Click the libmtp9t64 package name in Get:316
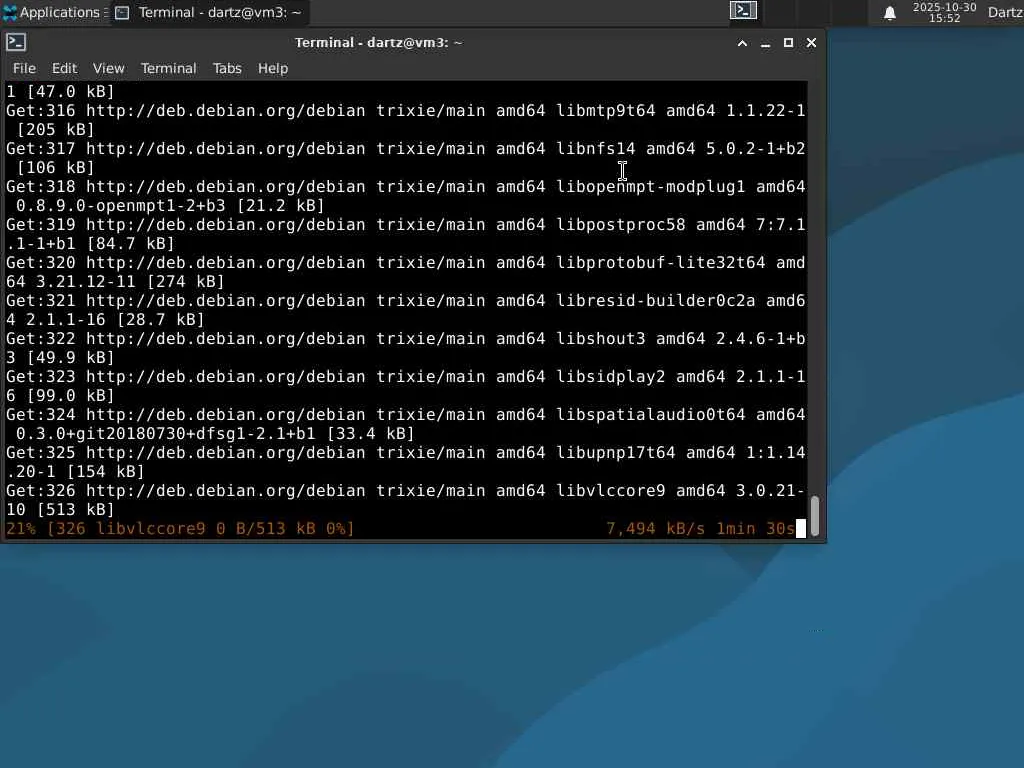 click(605, 110)
